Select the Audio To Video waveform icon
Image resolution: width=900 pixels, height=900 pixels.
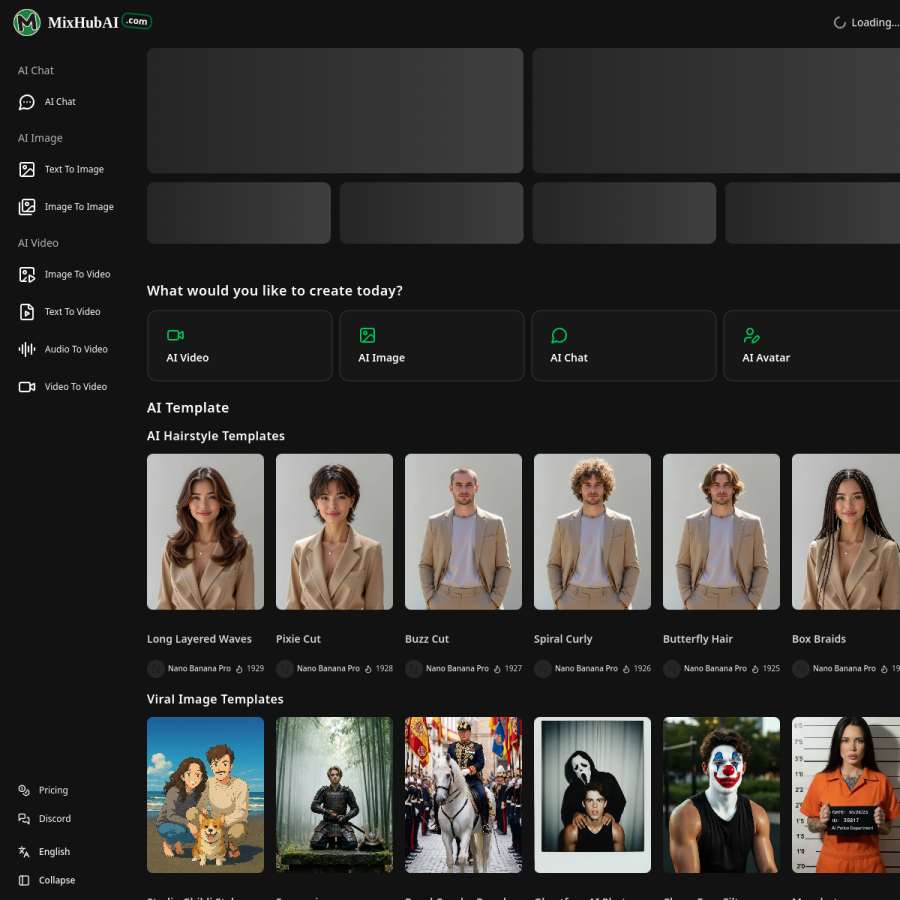(27, 349)
